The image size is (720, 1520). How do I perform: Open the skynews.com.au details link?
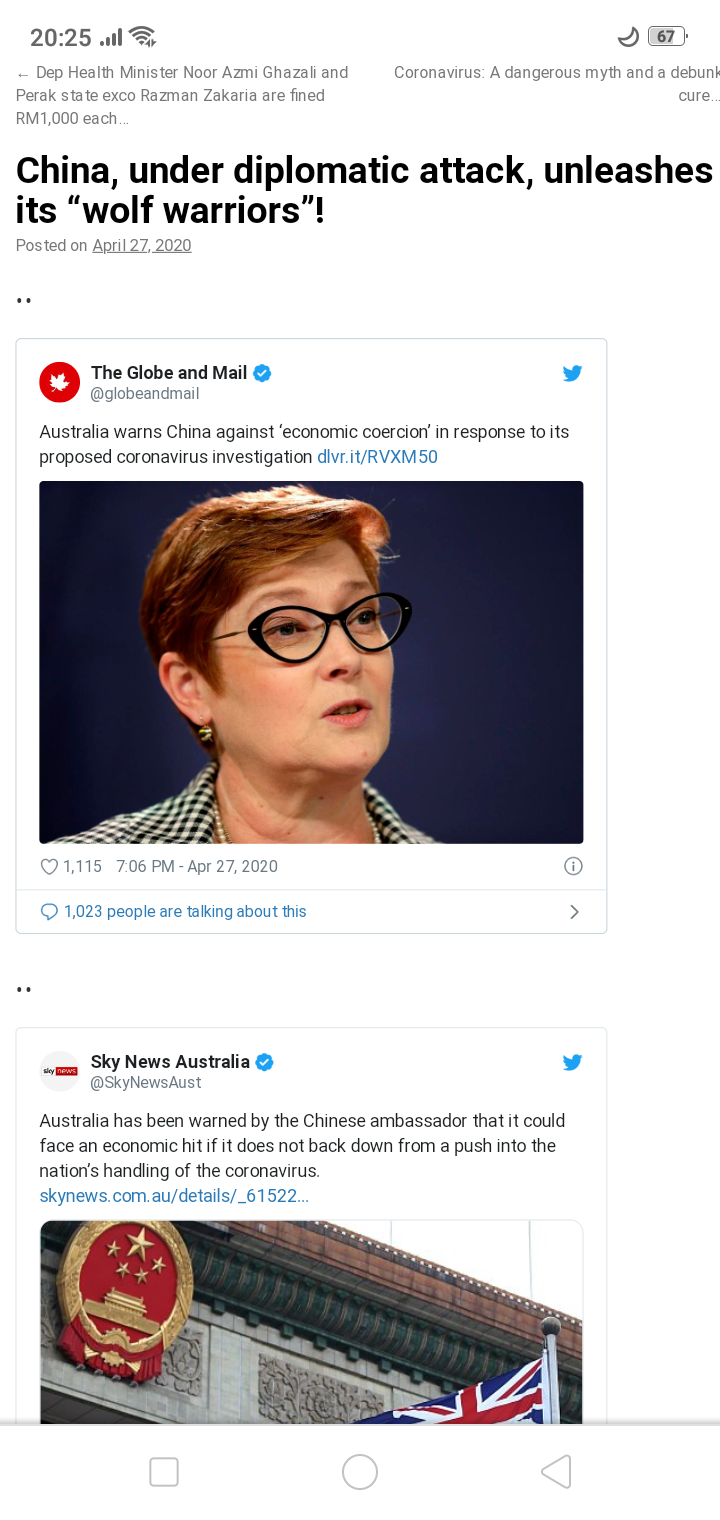click(174, 1196)
